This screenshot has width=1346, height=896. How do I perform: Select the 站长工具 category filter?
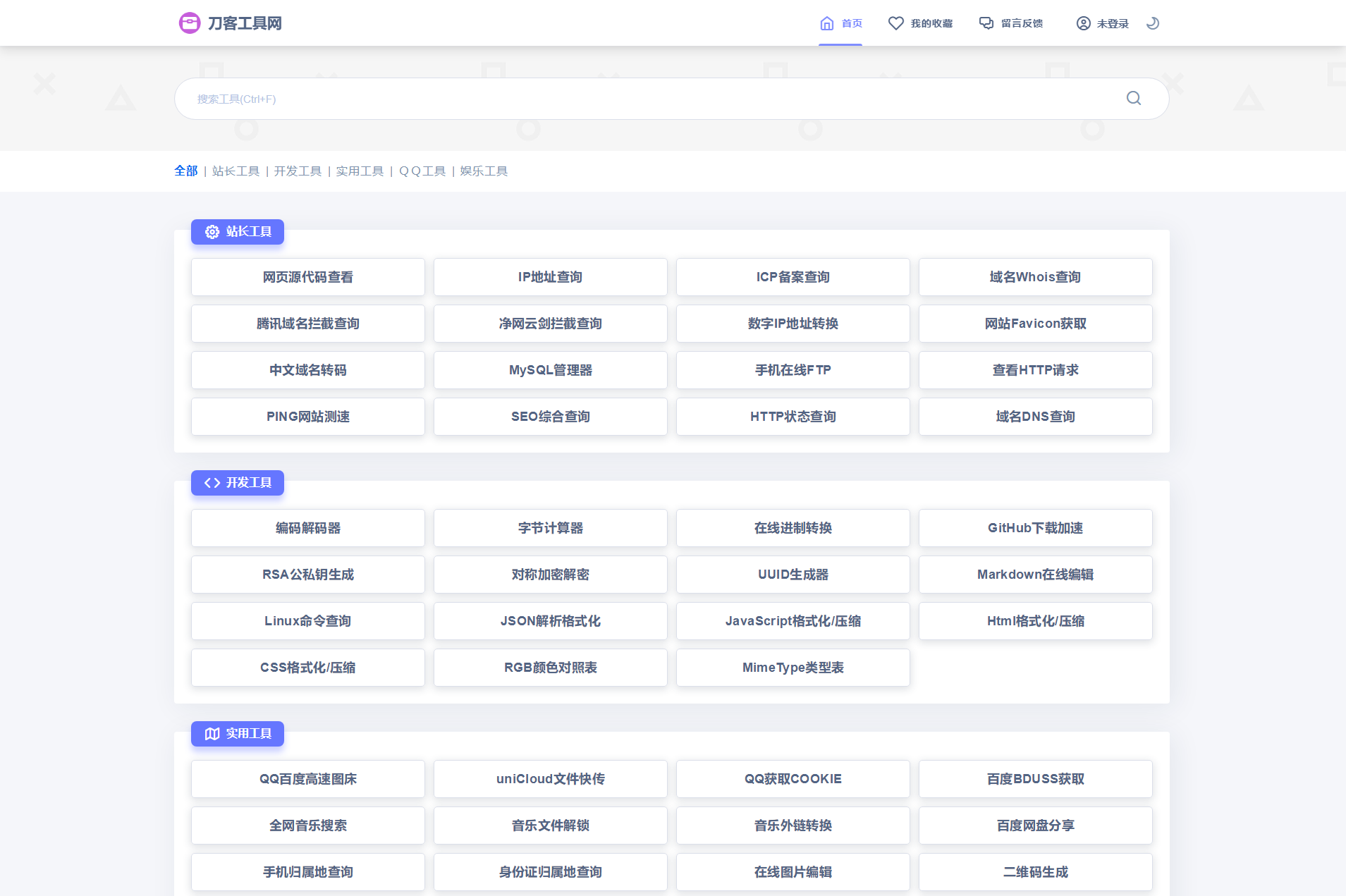235,171
